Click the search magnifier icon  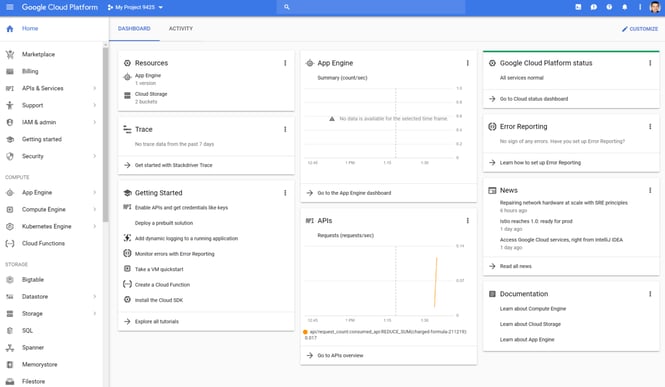(287, 7)
